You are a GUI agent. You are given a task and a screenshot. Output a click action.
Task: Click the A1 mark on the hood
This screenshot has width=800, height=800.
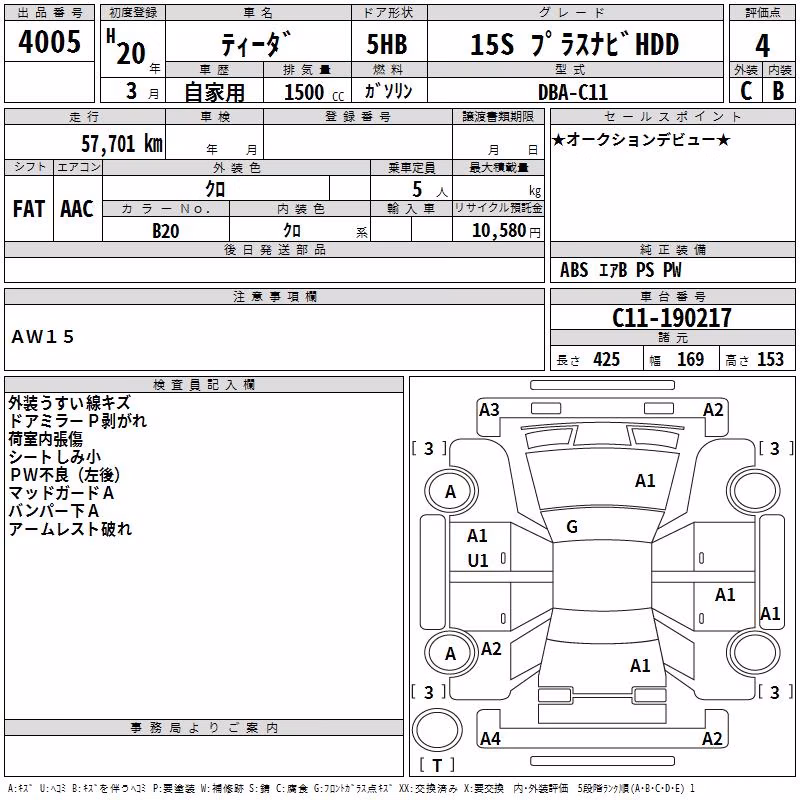645,481
